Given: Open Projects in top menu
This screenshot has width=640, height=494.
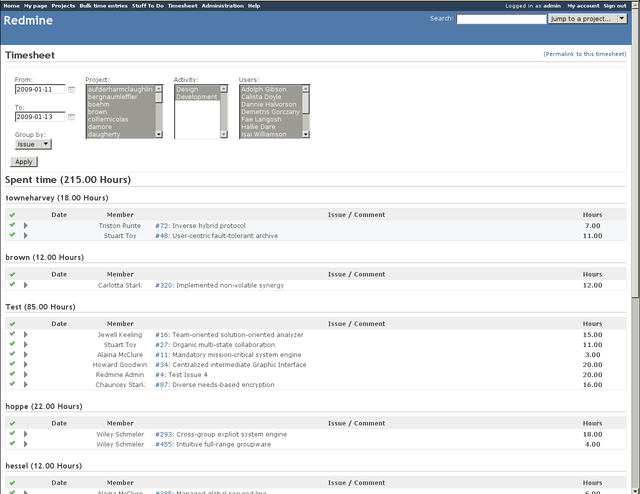Looking at the screenshot, I should 63,6.
